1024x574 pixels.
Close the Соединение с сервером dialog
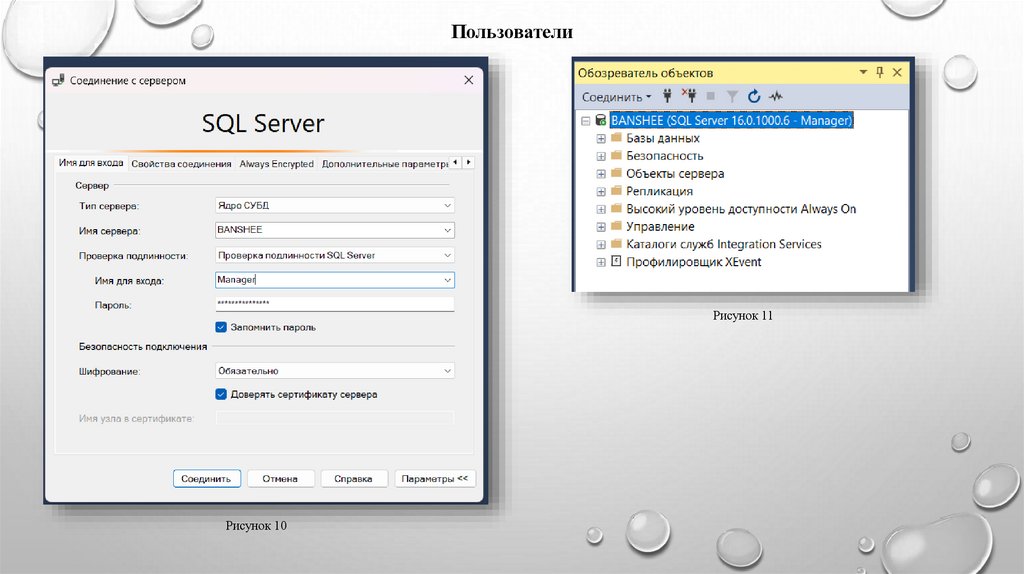(468, 80)
